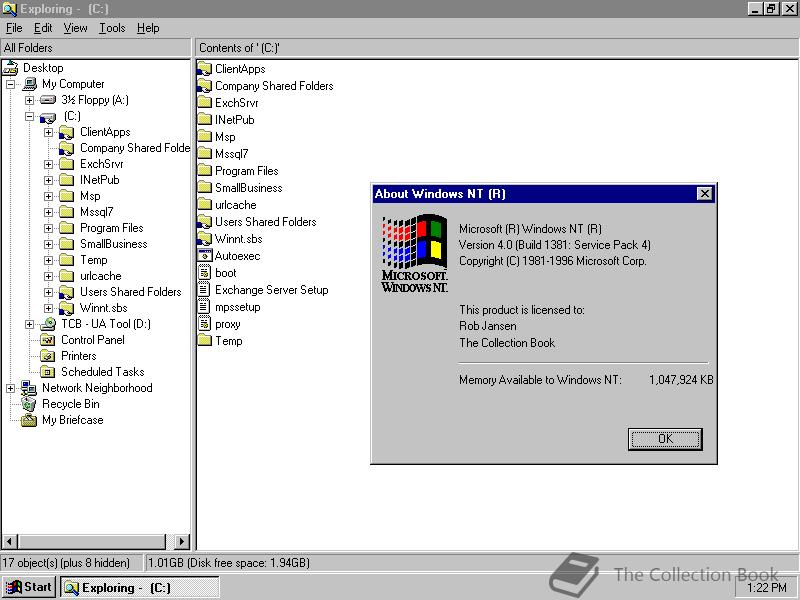Expand the ExchSrvr tree node
This screenshot has height=600, width=800.
coord(48,164)
